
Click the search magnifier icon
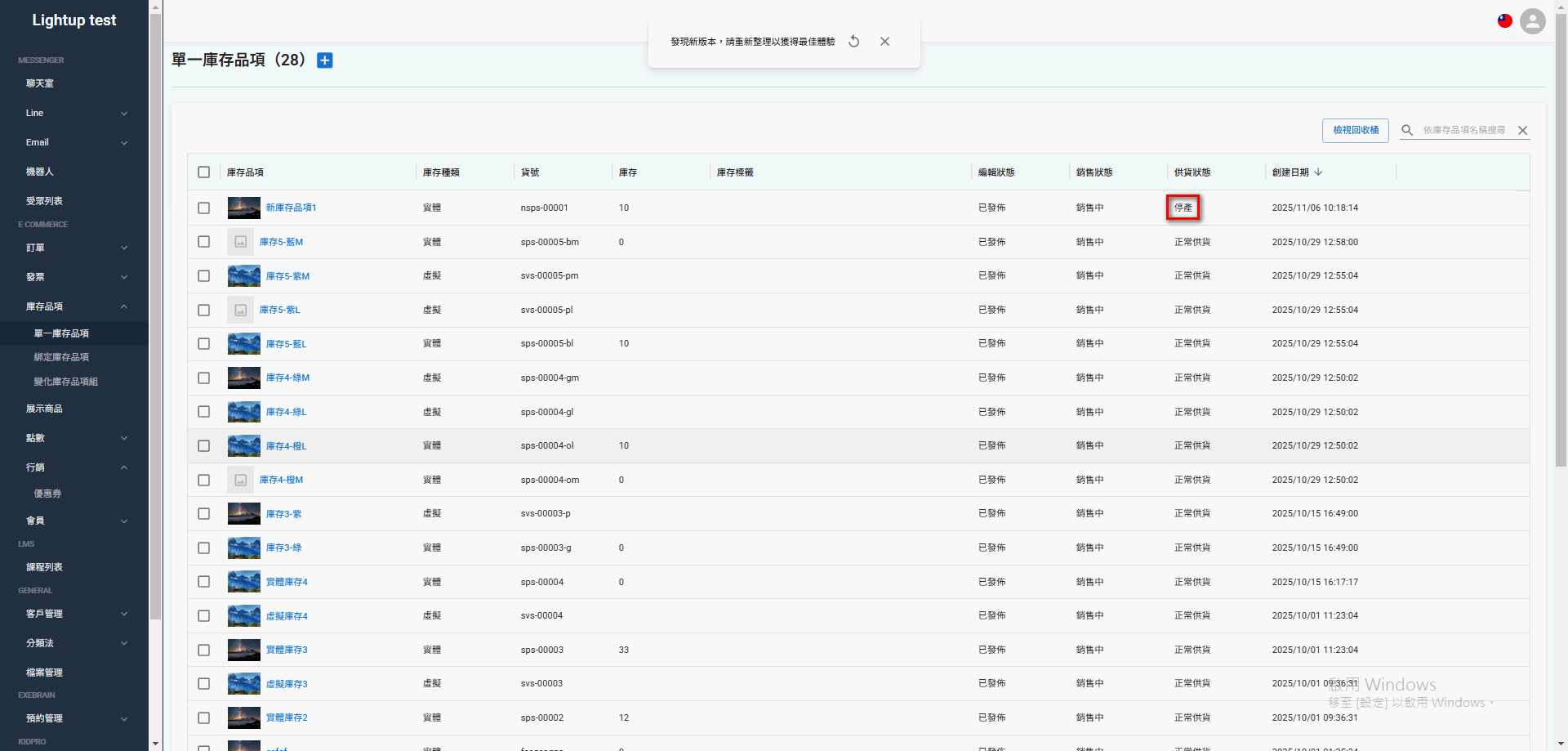1407,130
